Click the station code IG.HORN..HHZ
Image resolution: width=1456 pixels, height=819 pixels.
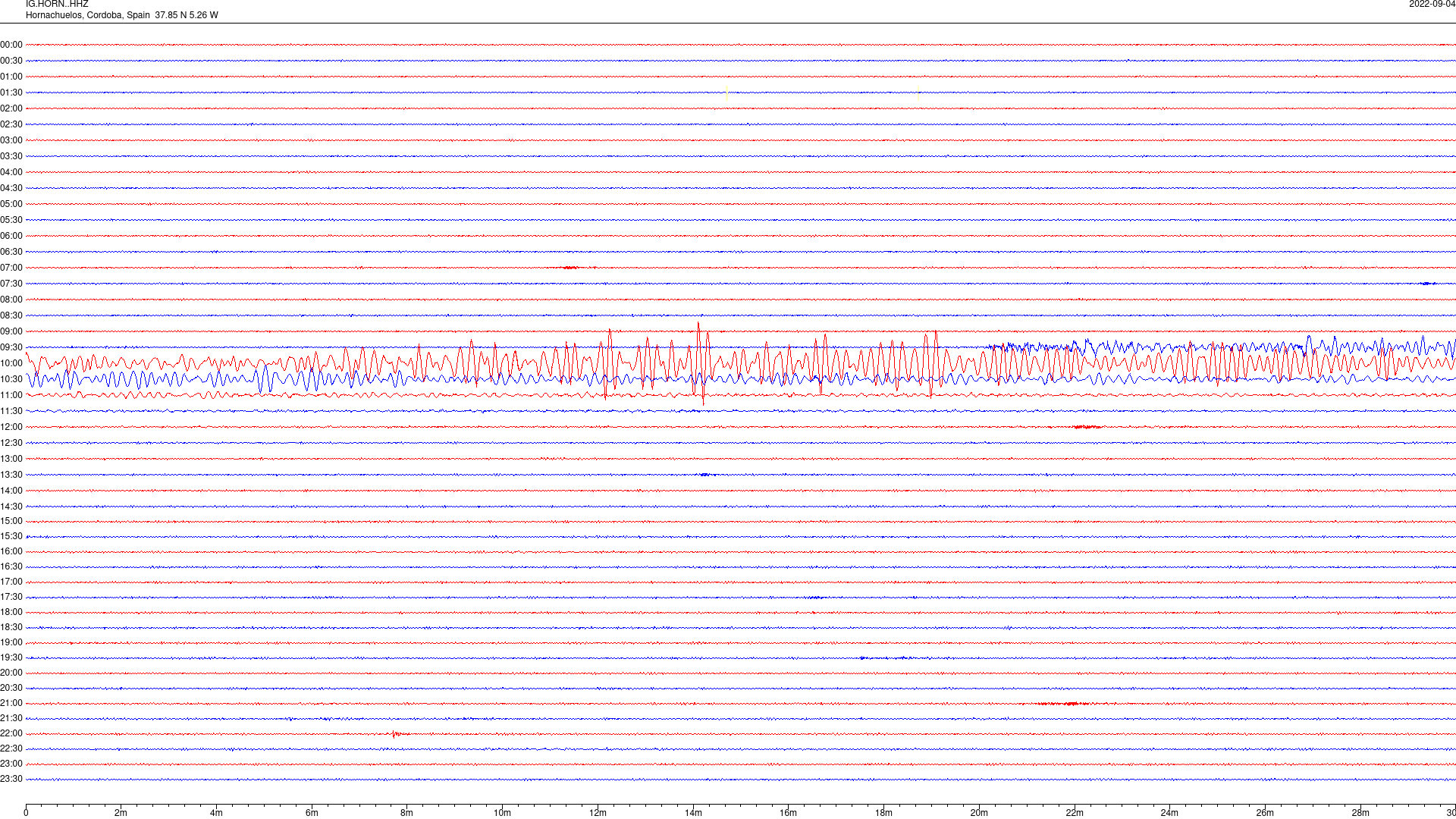[x=57, y=5]
